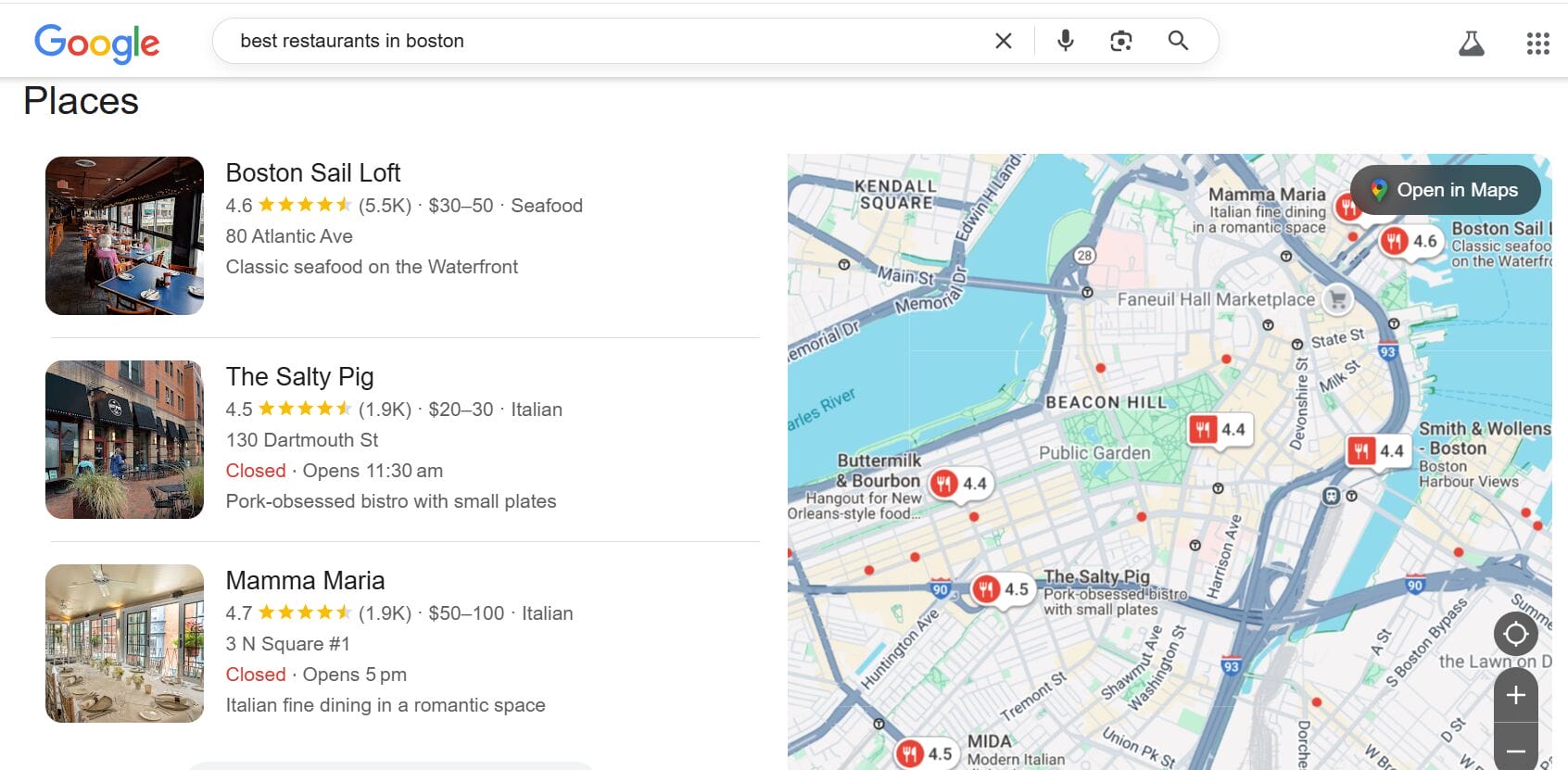
Task: Open Google Lens image search
Action: (1121, 41)
